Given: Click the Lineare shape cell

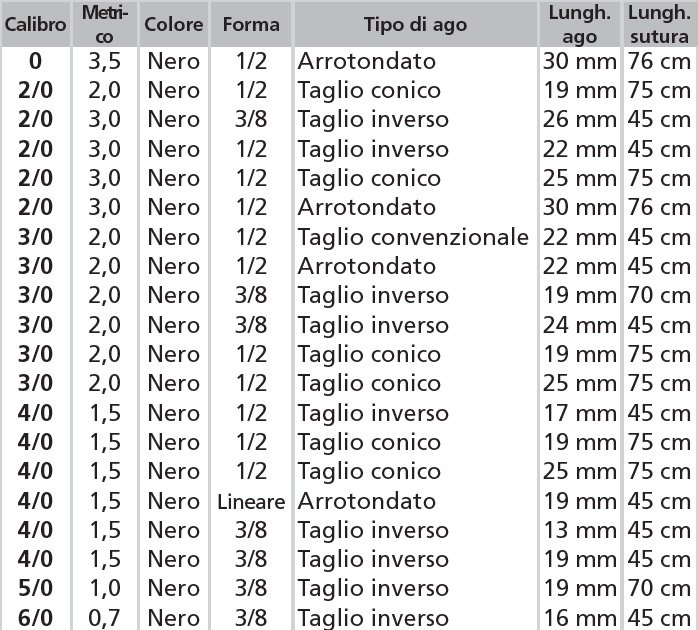Looking at the screenshot, I should click(x=251, y=501).
